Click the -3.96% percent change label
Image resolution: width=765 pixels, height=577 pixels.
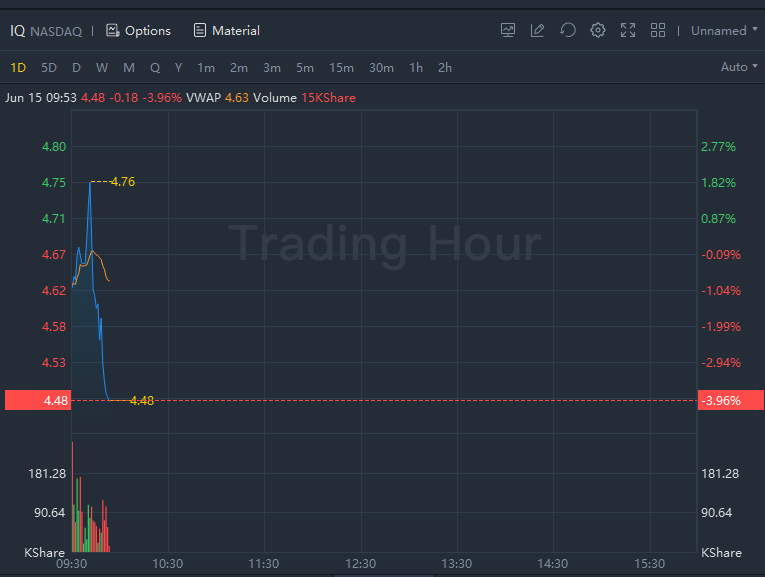[721, 401]
